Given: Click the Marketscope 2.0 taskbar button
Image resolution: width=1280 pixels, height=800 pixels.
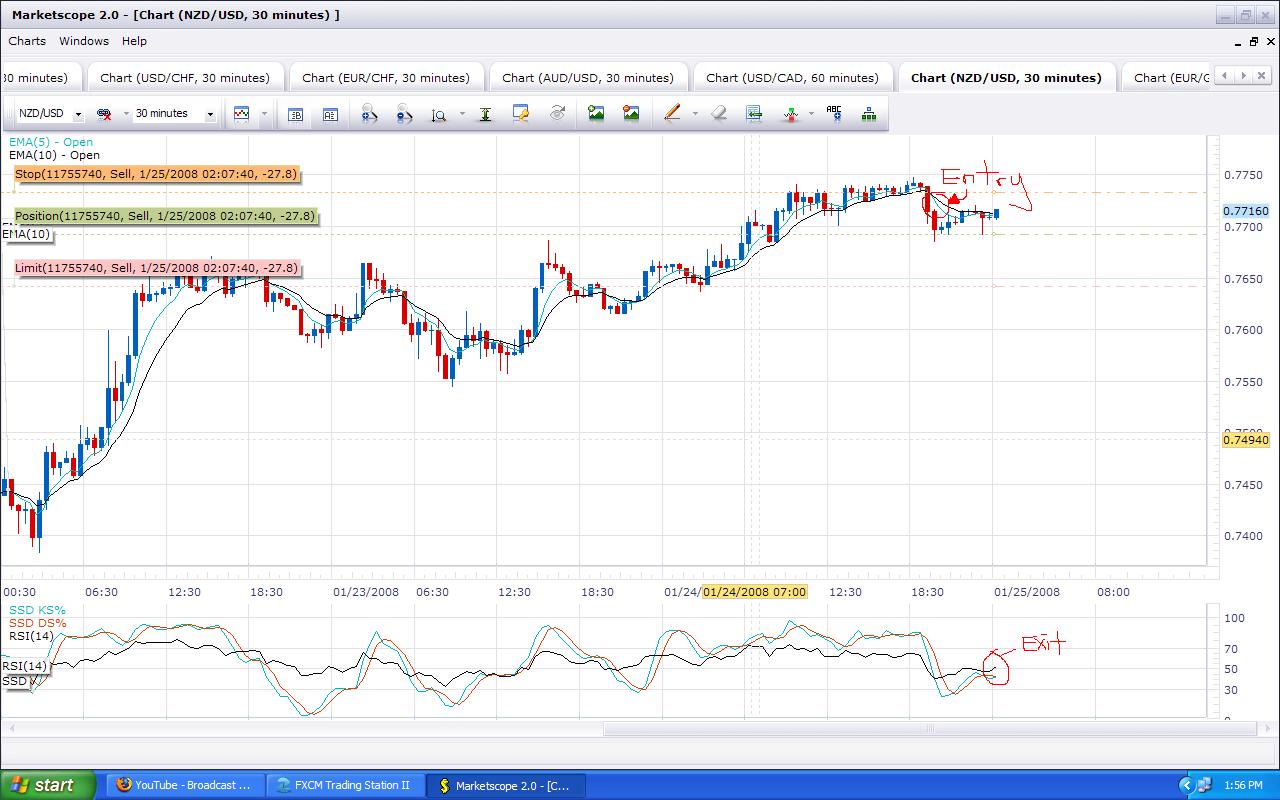Looking at the screenshot, I should tap(506, 785).
